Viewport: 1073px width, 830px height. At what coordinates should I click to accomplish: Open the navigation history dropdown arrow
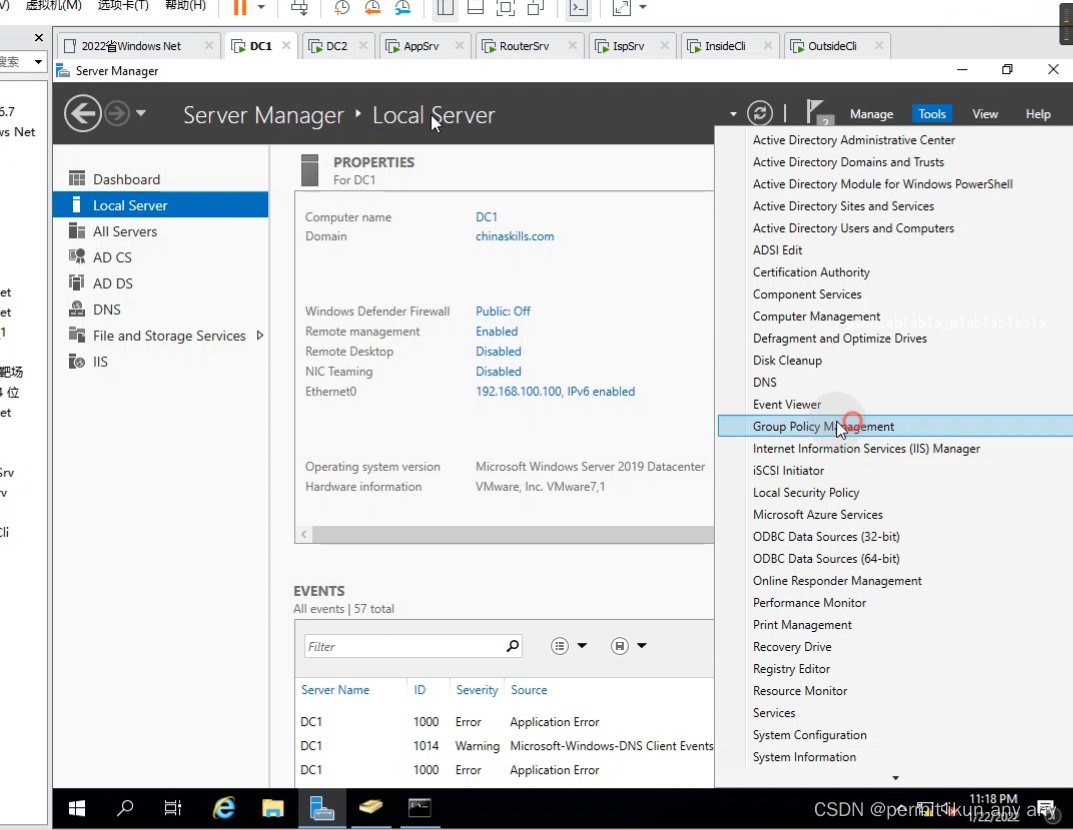[141, 113]
